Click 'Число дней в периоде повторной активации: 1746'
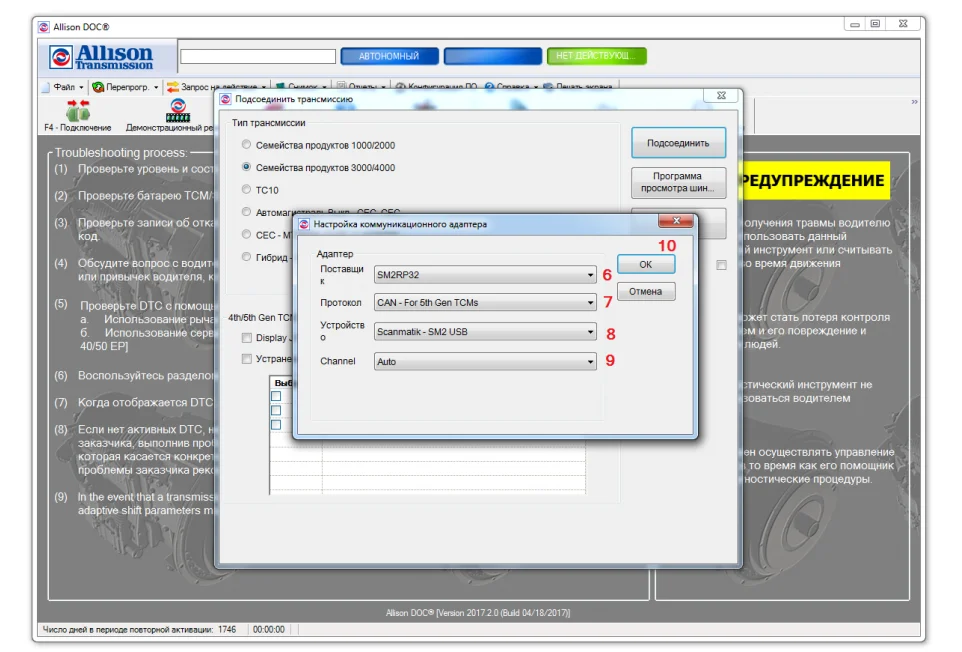The image size is (962, 652). pyautogui.click(x=139, y=630)
